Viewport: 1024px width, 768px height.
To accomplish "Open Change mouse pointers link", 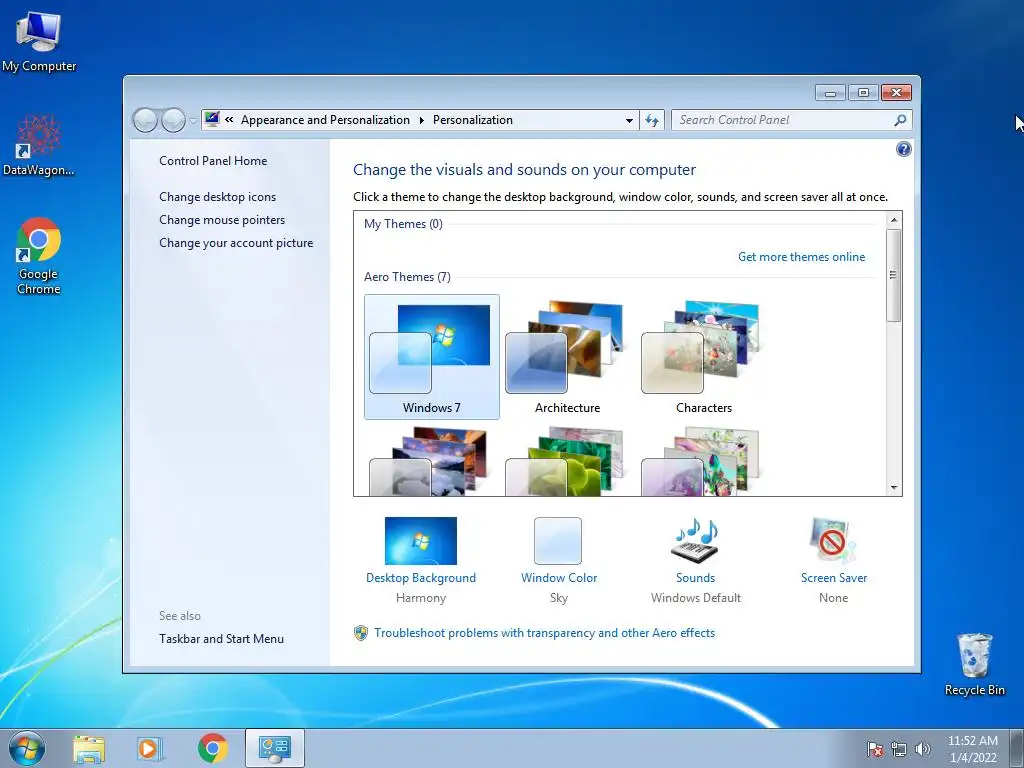I will click(x=222, y=219).
